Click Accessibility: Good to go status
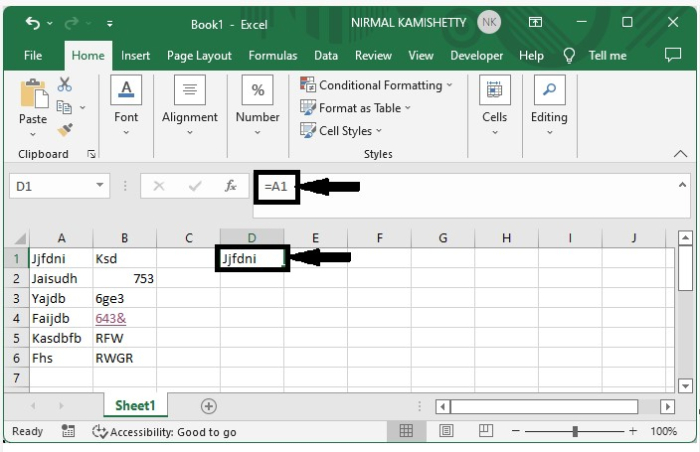Screen dimensions: 700x452 coord(164,432)
